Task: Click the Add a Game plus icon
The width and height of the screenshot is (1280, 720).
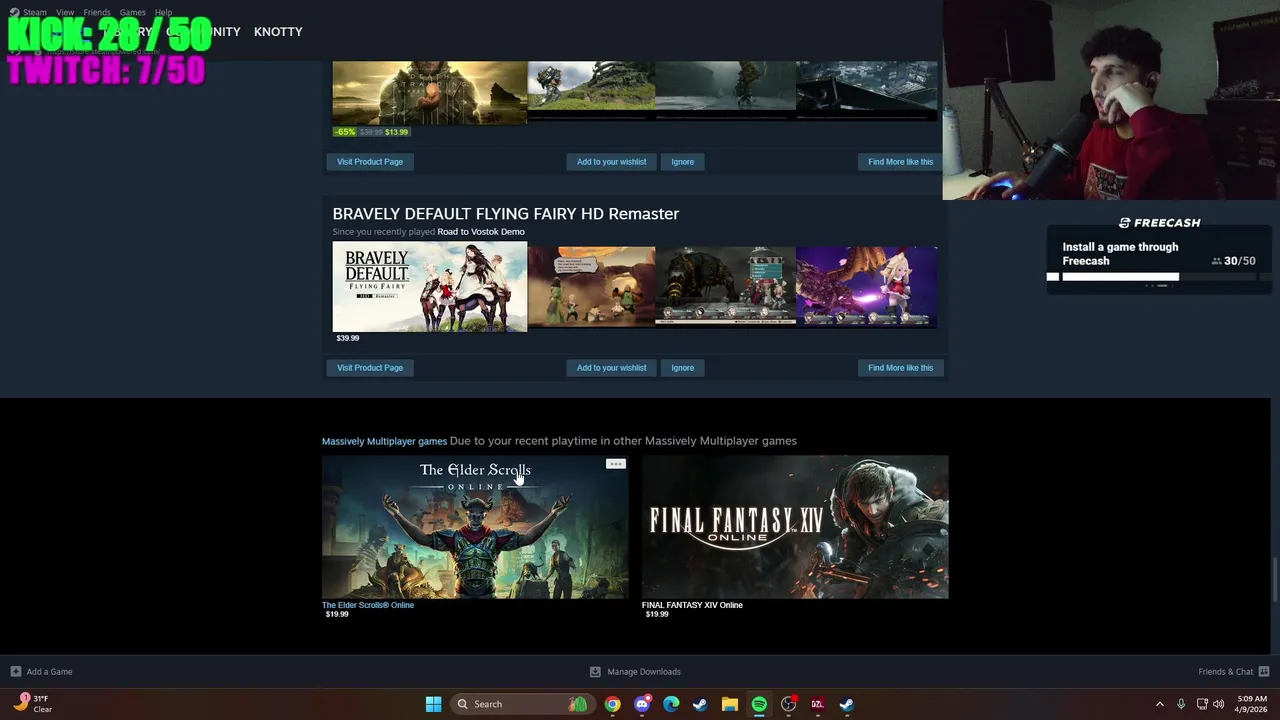Action: [x=15, y=672]
